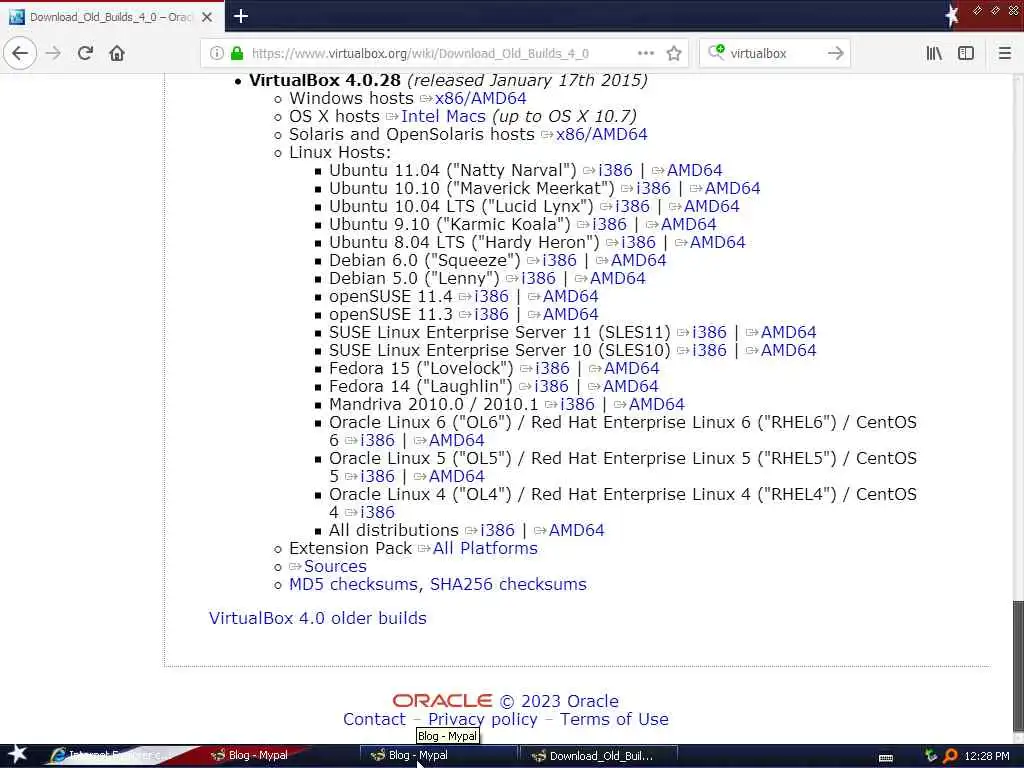Download Debian 5.0 Lenny i386

pyautogui.click(x=538, y=278)
